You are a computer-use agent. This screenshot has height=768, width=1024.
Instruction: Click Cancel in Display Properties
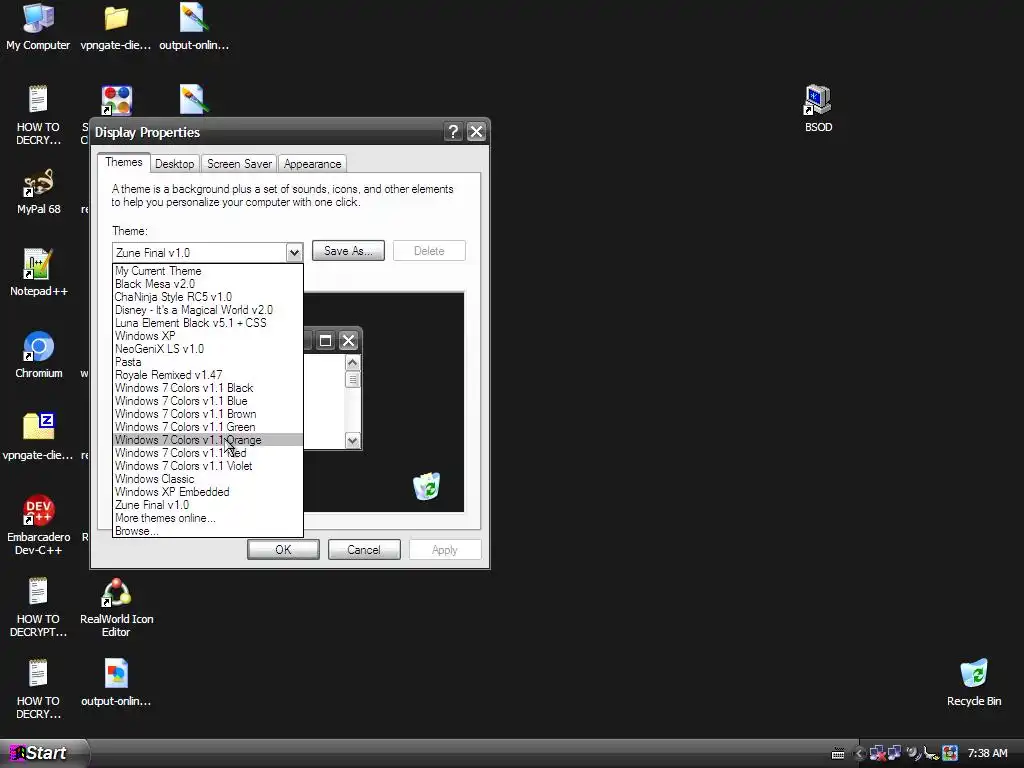click(x=364, y=550)
